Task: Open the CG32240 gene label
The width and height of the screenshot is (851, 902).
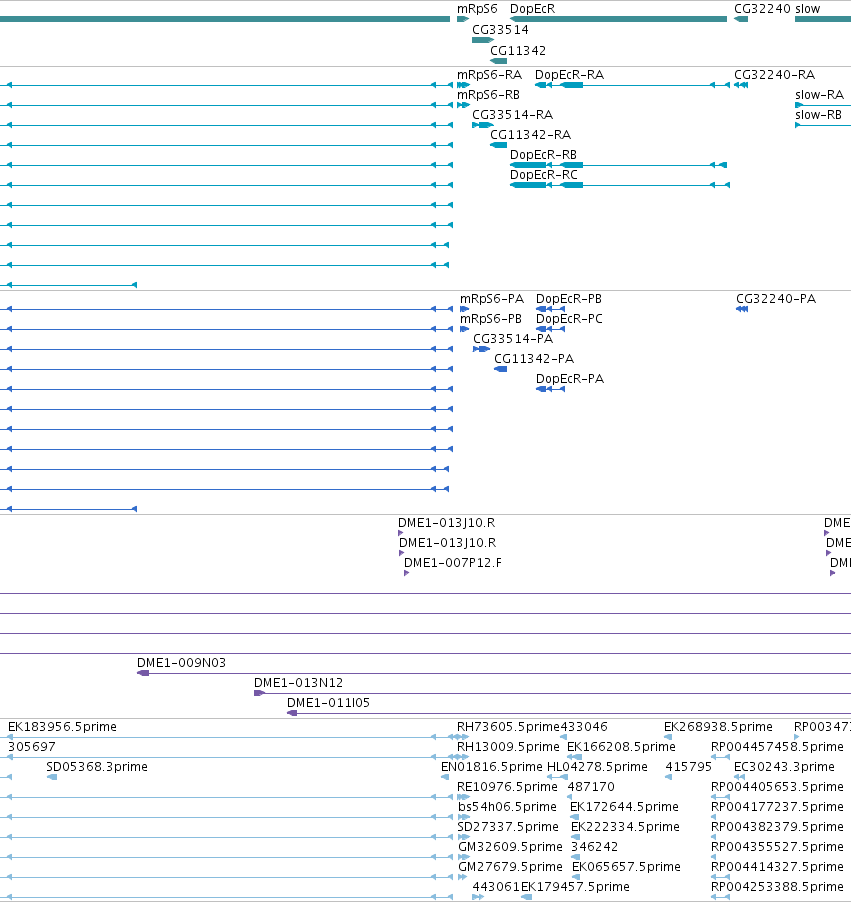Action: click(762, 9)
